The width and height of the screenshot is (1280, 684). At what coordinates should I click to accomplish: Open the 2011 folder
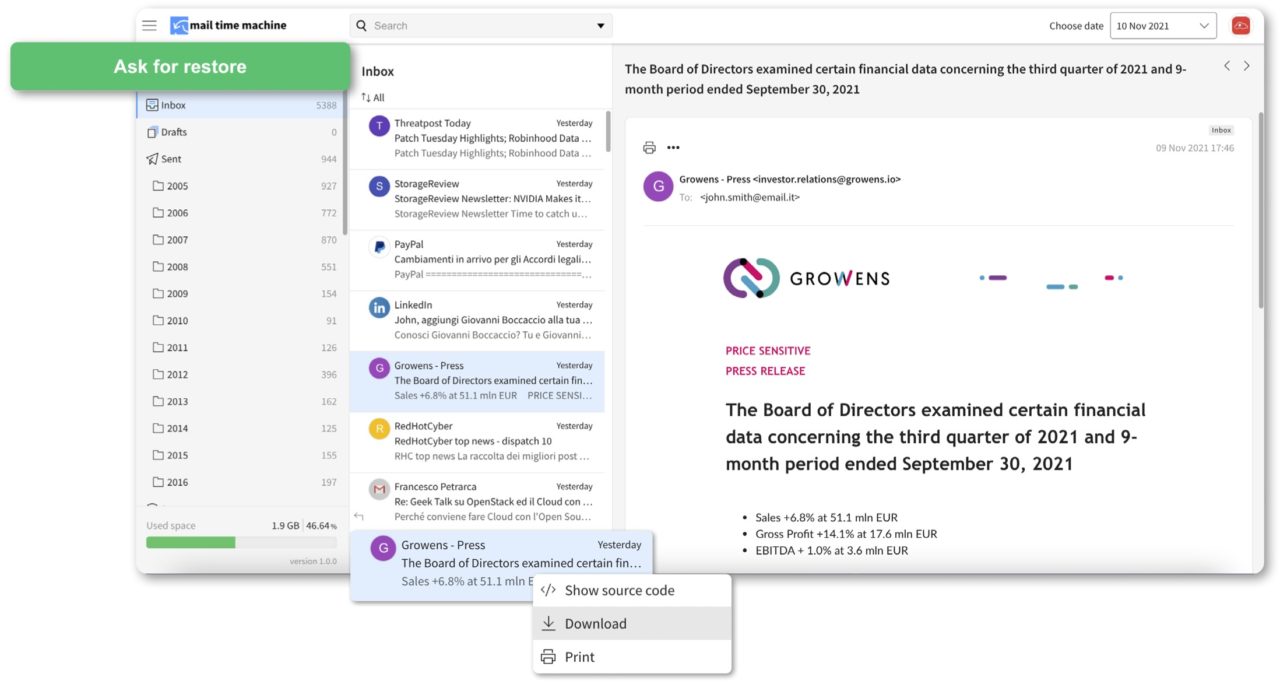point(240,348)
